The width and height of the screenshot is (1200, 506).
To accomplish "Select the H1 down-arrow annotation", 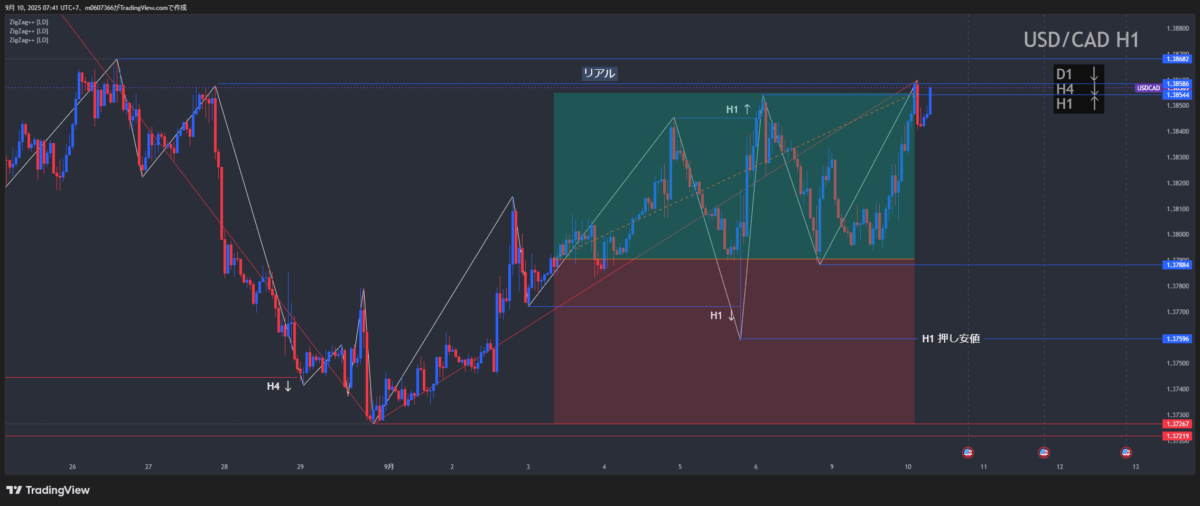I will pyautogui.click(x=722, y=316).
